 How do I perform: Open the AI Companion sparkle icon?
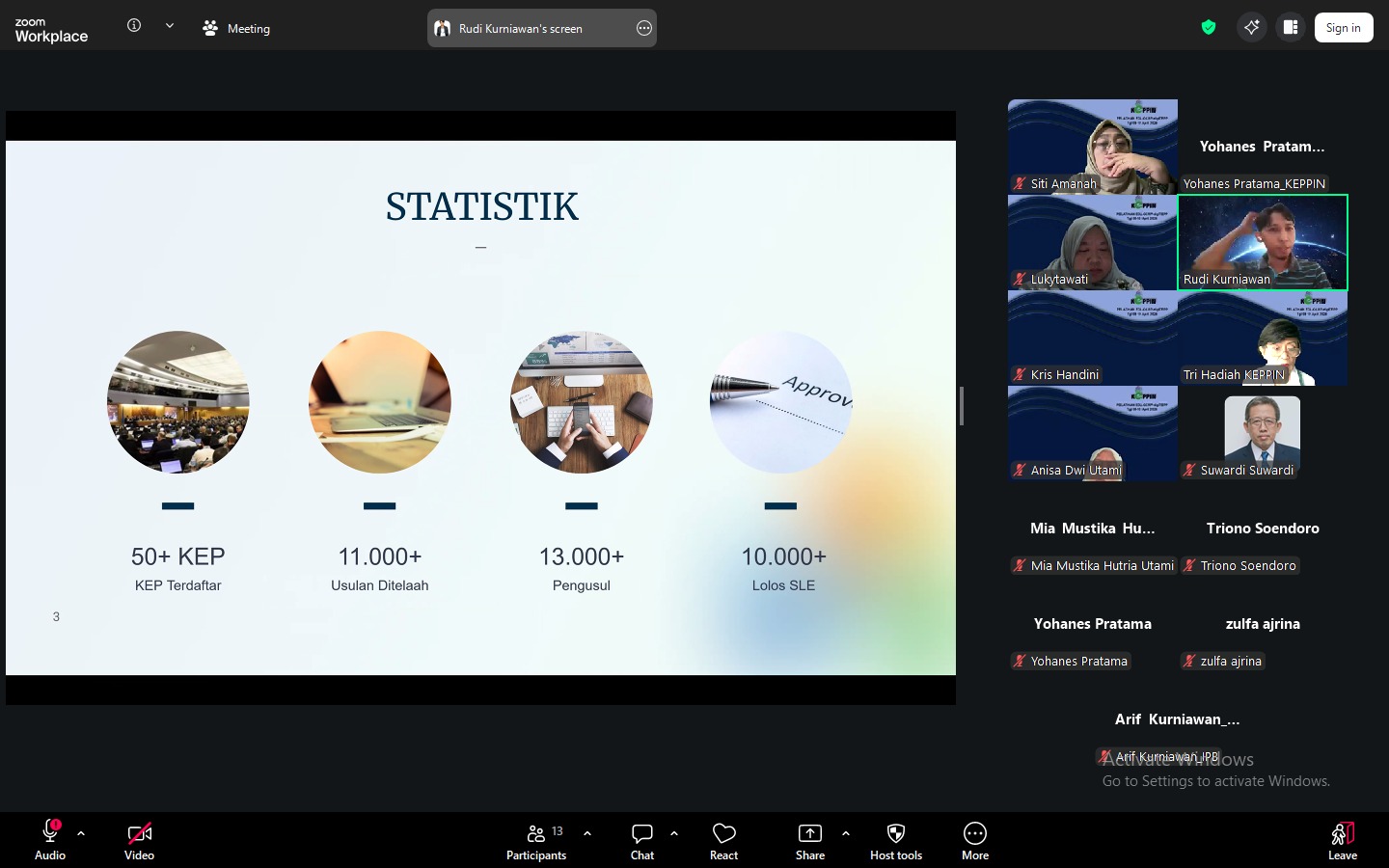coord(1251,27)
